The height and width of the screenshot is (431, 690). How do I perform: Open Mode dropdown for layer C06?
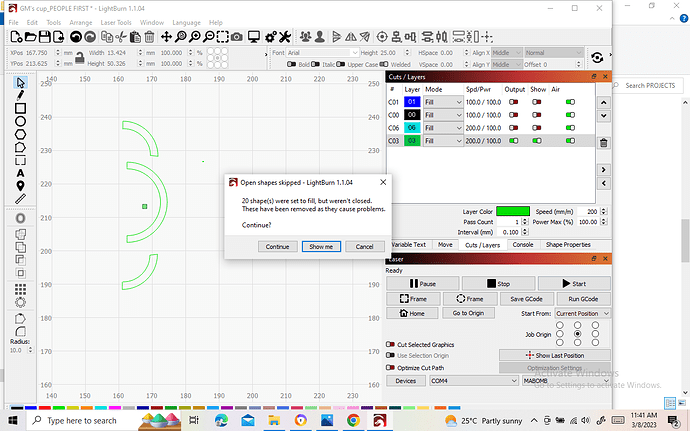click(443, 128)
